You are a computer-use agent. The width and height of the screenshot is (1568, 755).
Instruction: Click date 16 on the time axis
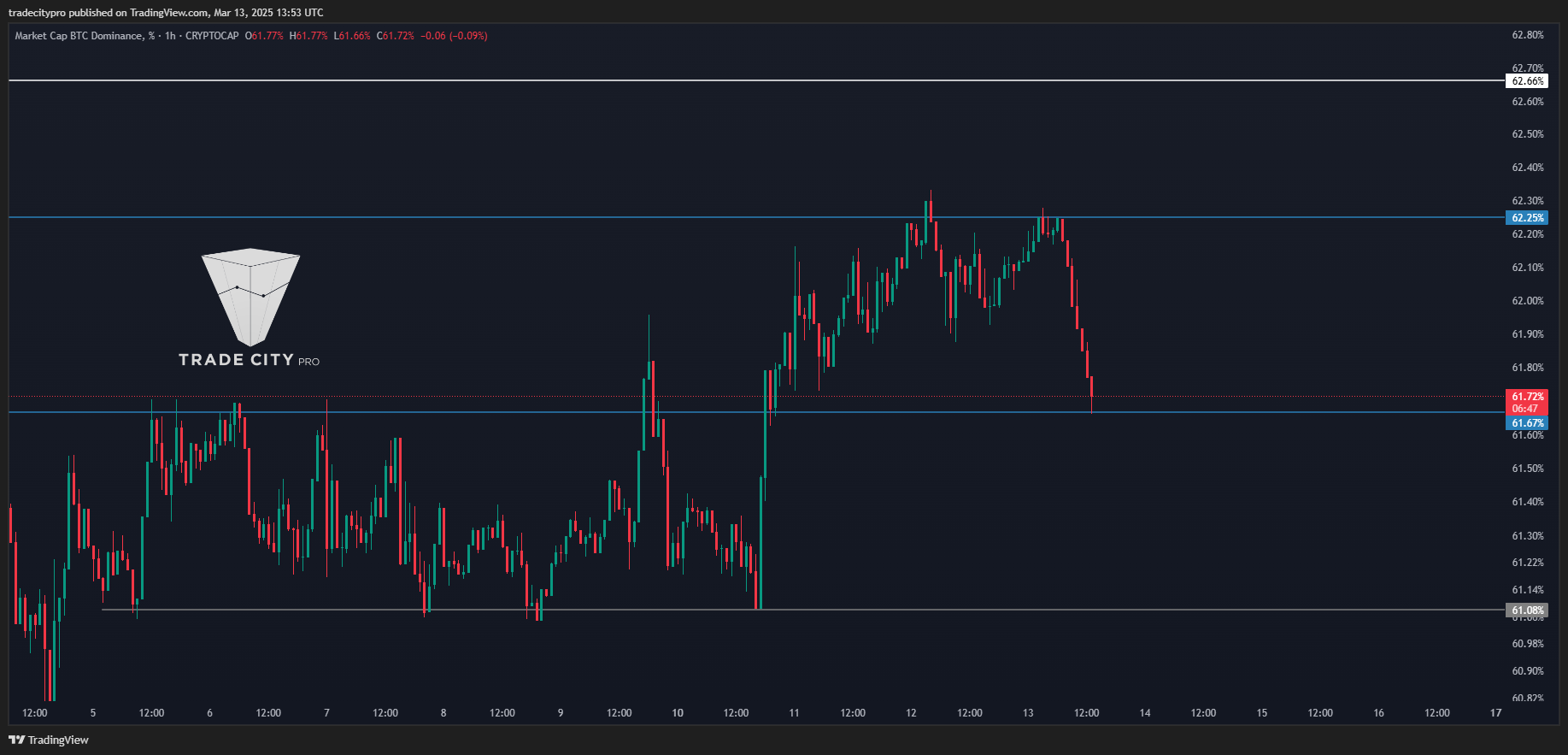point(1378,713)
